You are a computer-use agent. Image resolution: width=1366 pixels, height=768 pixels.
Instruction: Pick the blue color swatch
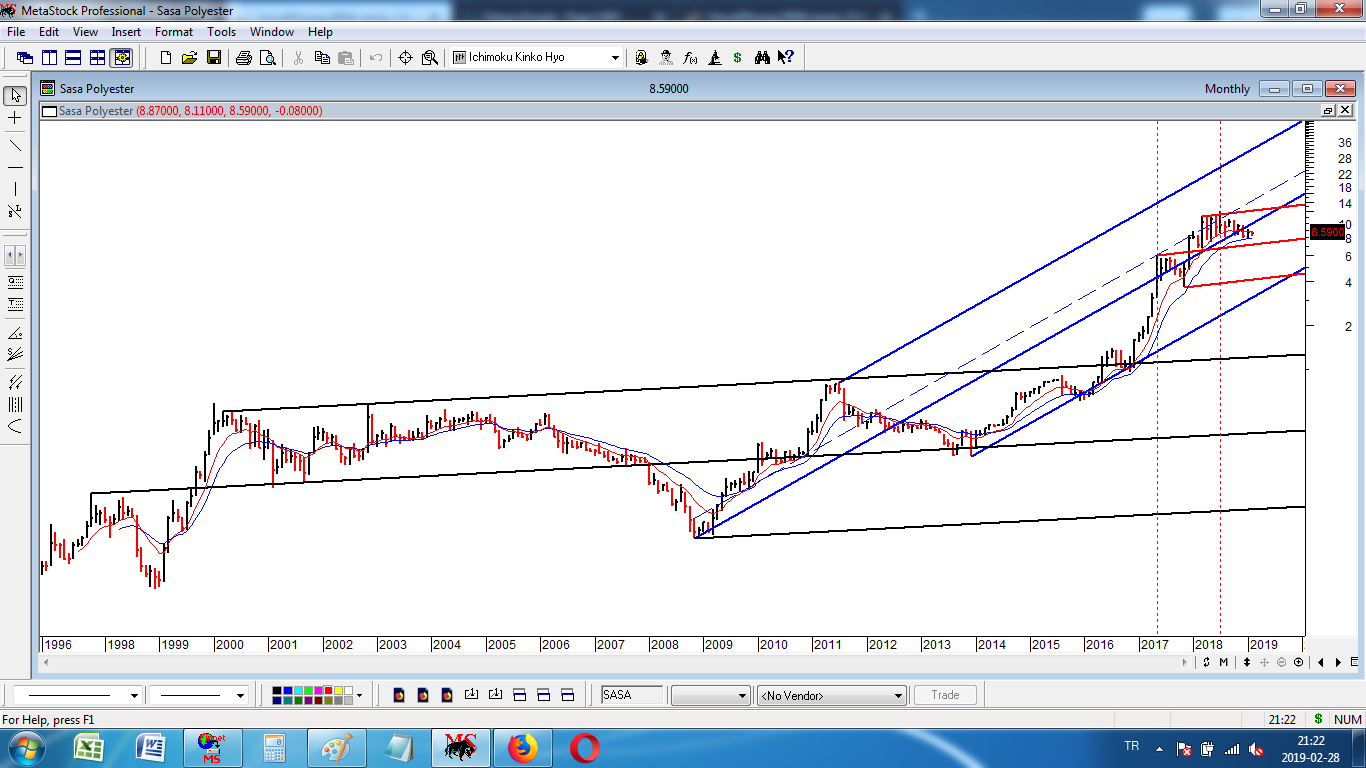tap(288, 690)
